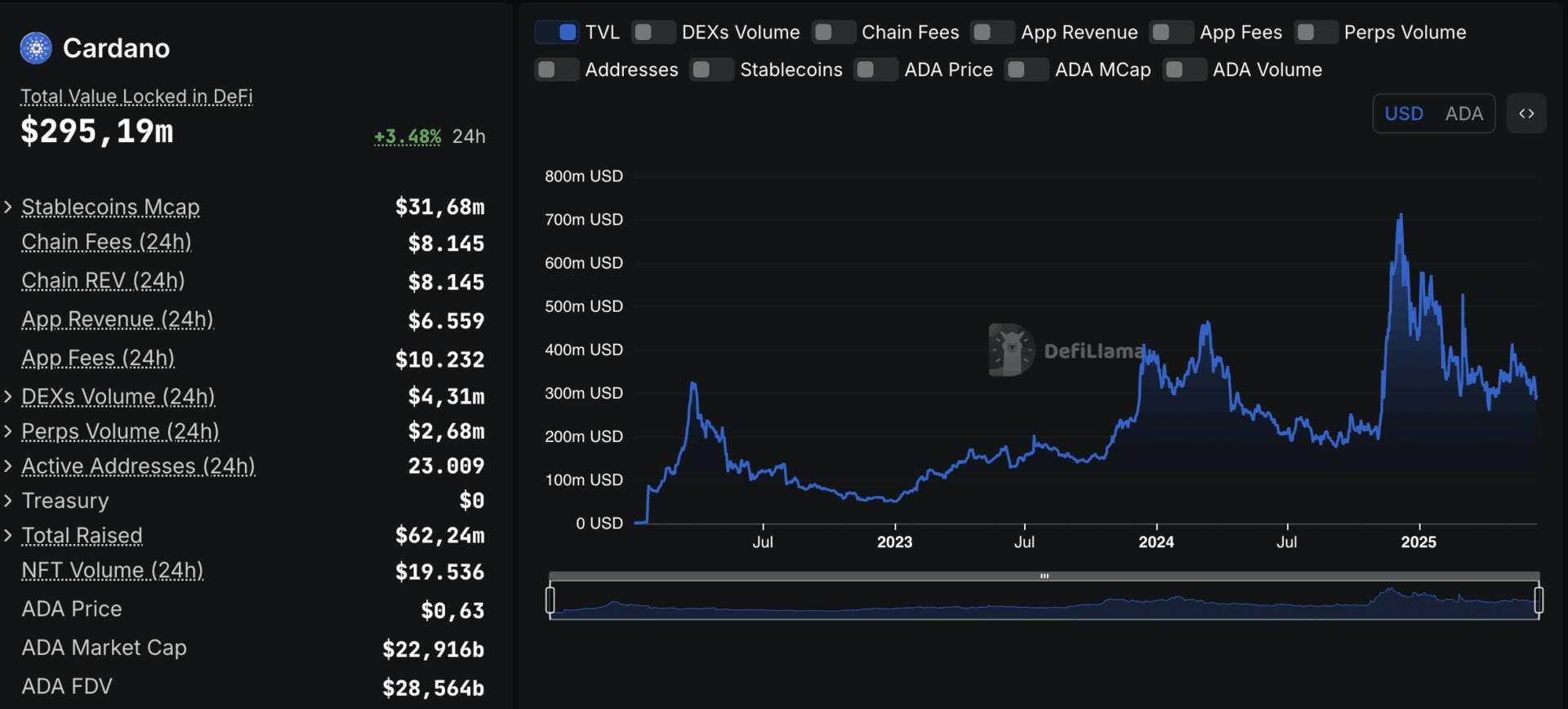This screenshot has height=709, width=1568.
Task: Toggle the Addresses switch on
Action: coord(558,69)
